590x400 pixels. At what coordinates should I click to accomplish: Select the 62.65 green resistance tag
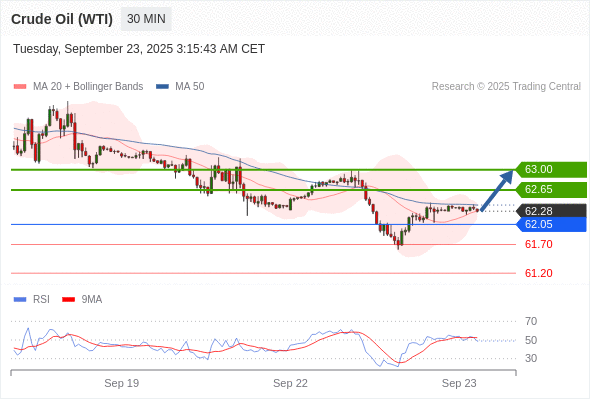pos(551,189)
